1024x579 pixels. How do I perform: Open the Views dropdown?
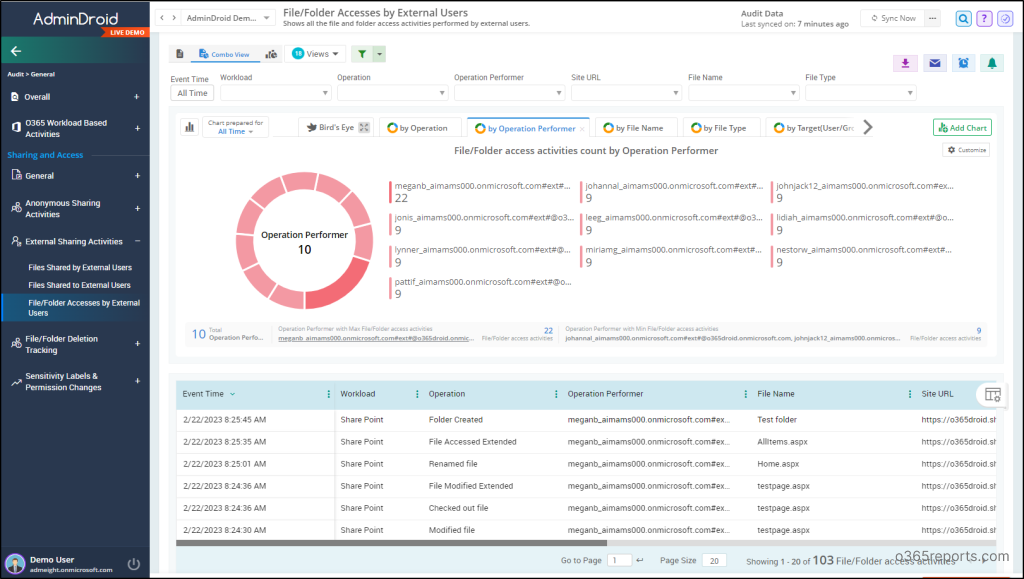tap(315, 54)
